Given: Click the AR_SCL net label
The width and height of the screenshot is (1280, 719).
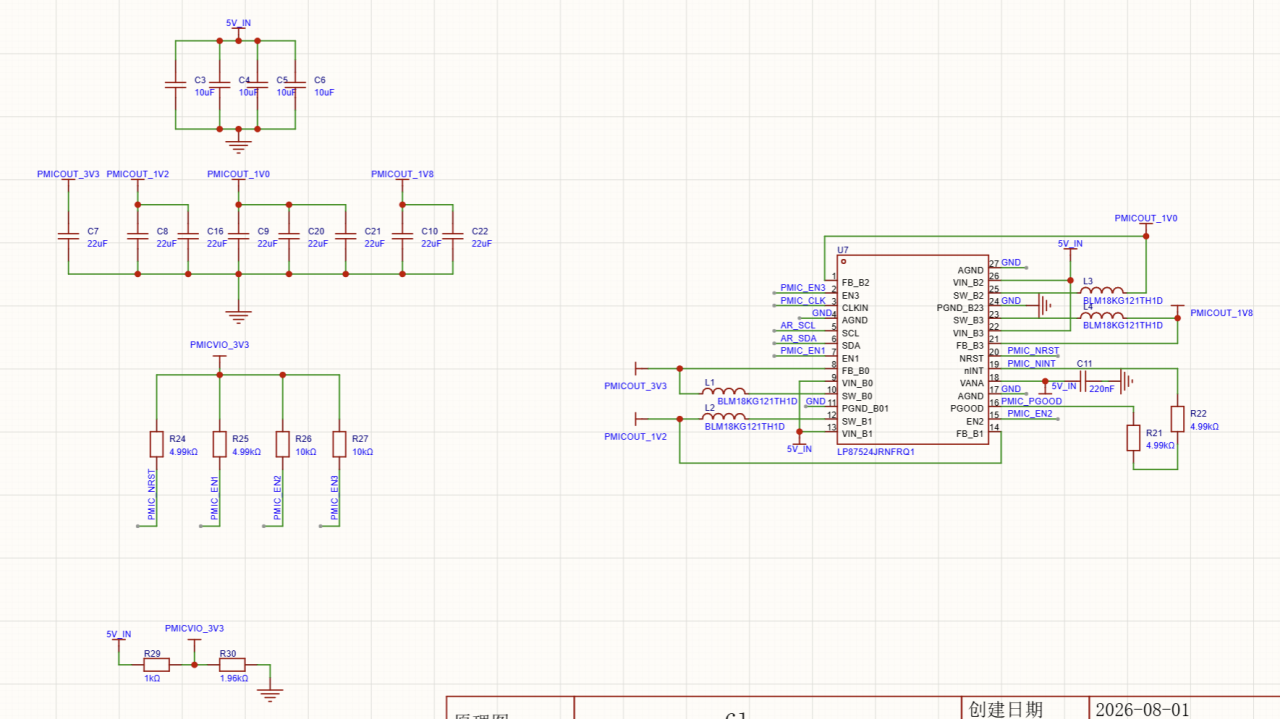Looking at the screenshot, I should [x=798, y=325].
